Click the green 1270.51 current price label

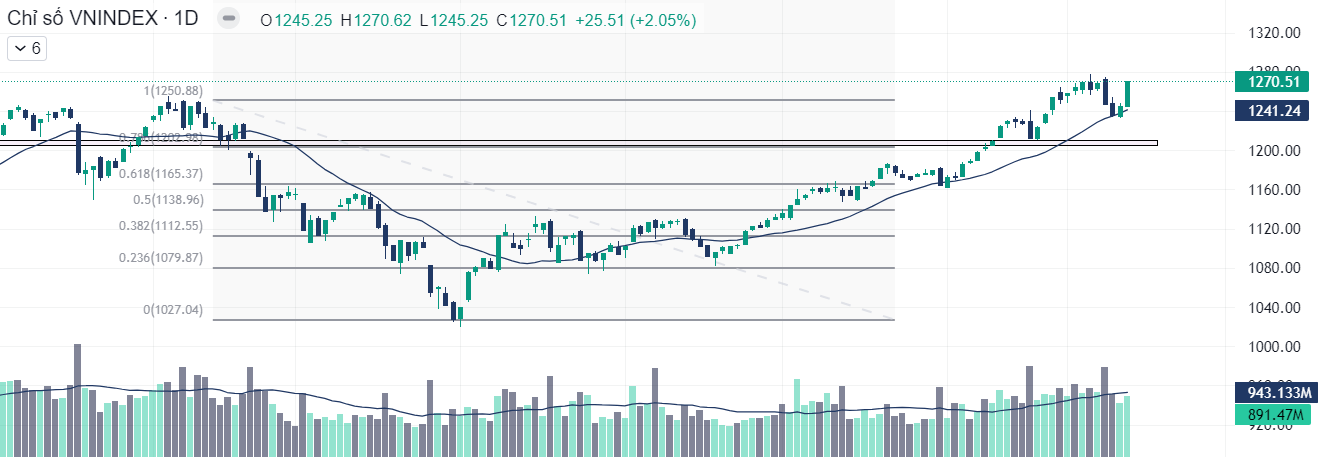click(1272, 82)
